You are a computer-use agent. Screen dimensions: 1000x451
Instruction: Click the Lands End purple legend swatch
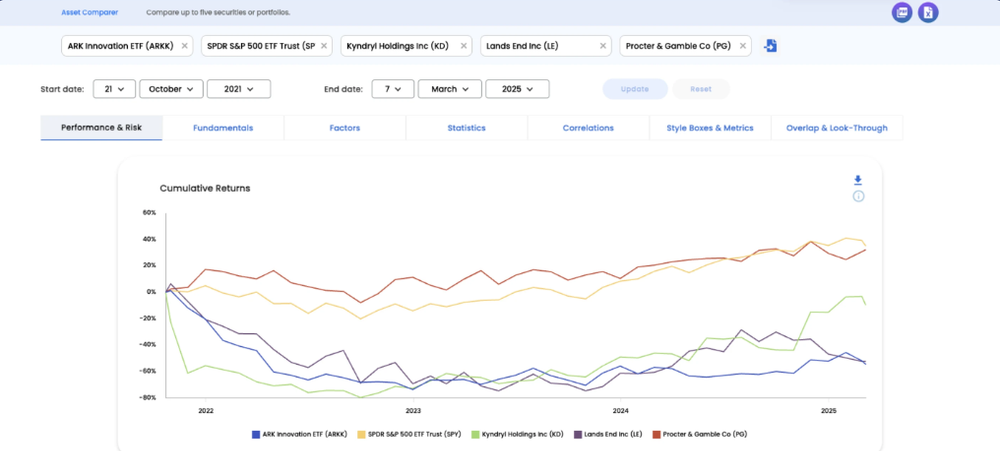pos(578,434)
